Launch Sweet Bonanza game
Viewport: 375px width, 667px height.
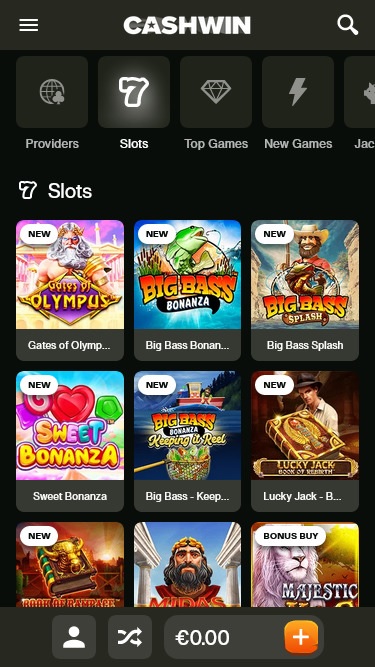[x=70, y=441]
